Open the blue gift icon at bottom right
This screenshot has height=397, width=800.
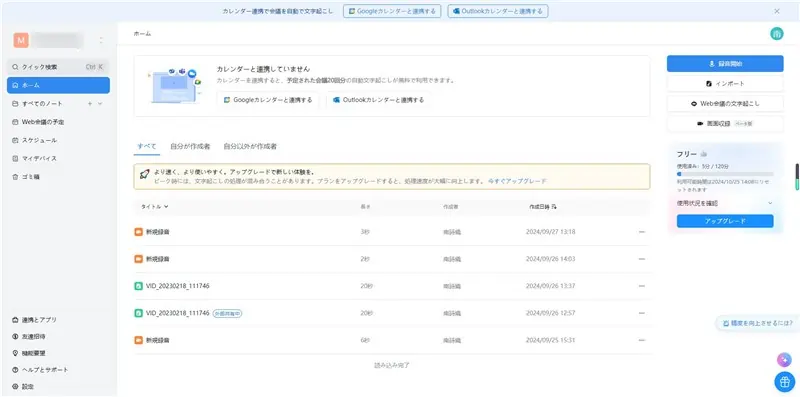coord(784,381)
